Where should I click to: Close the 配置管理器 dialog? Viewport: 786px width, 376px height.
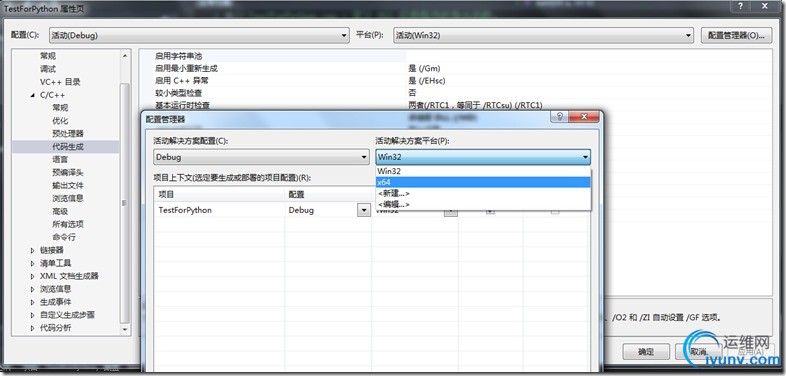click(x=584, y=116)
